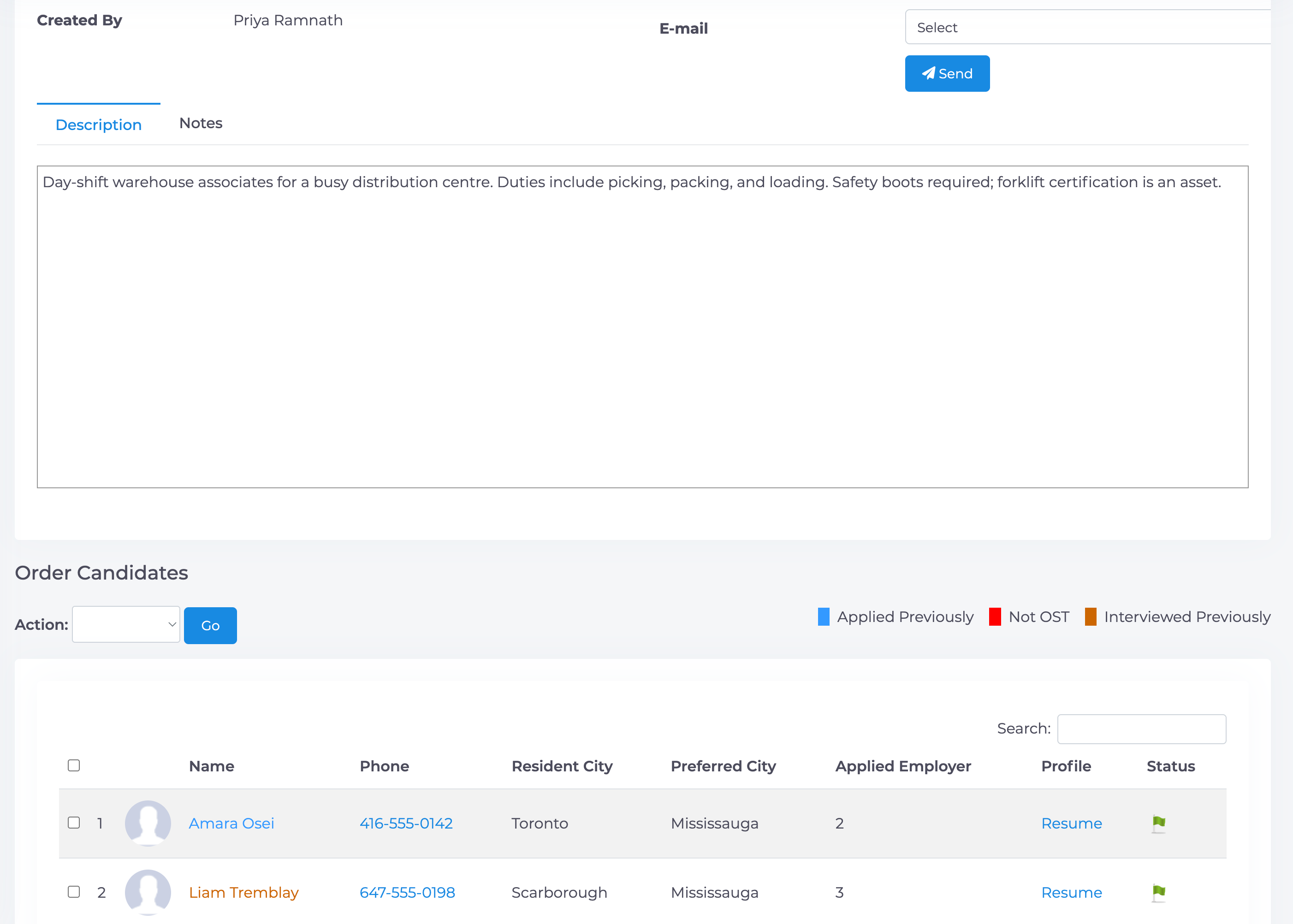Click Amara Osei's avatar picture
Screen dimensions: 1293x924
(148, 823)
